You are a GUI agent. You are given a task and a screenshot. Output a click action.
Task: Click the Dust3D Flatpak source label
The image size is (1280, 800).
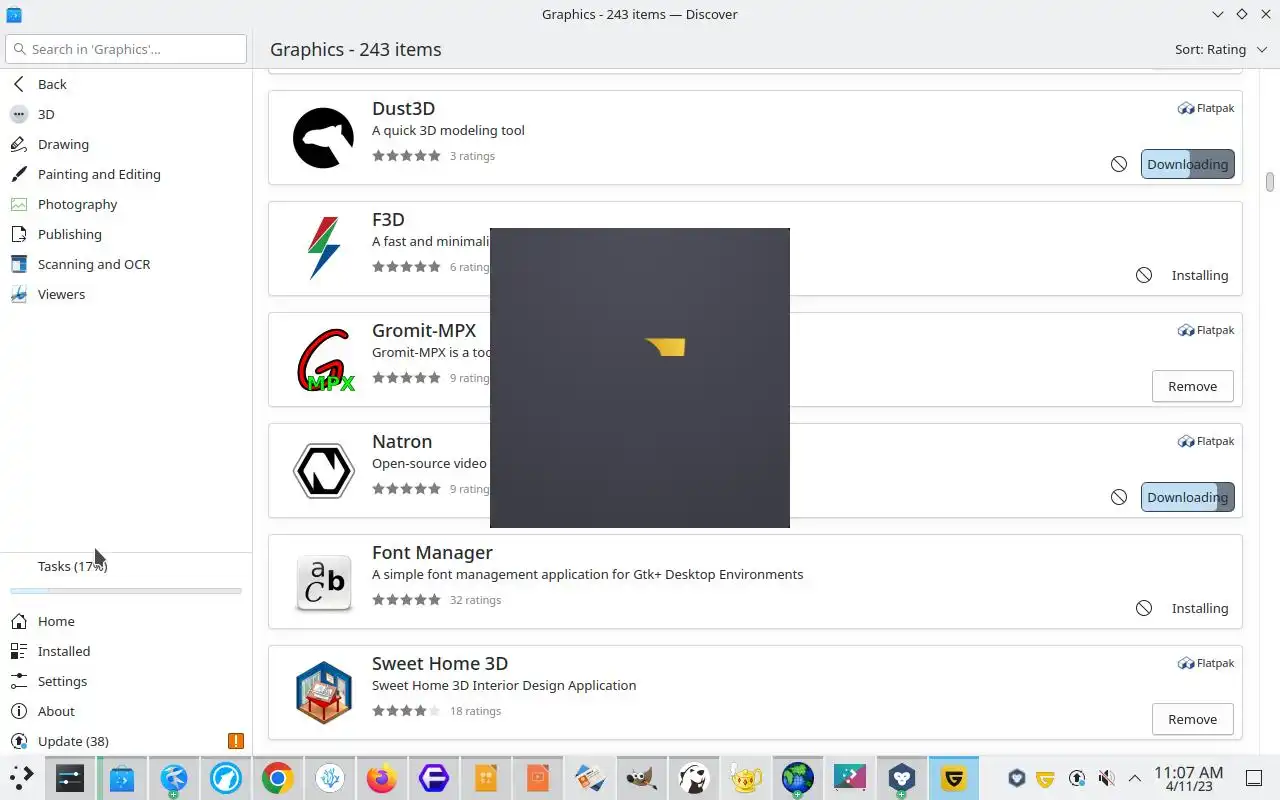click(1206, 108)
